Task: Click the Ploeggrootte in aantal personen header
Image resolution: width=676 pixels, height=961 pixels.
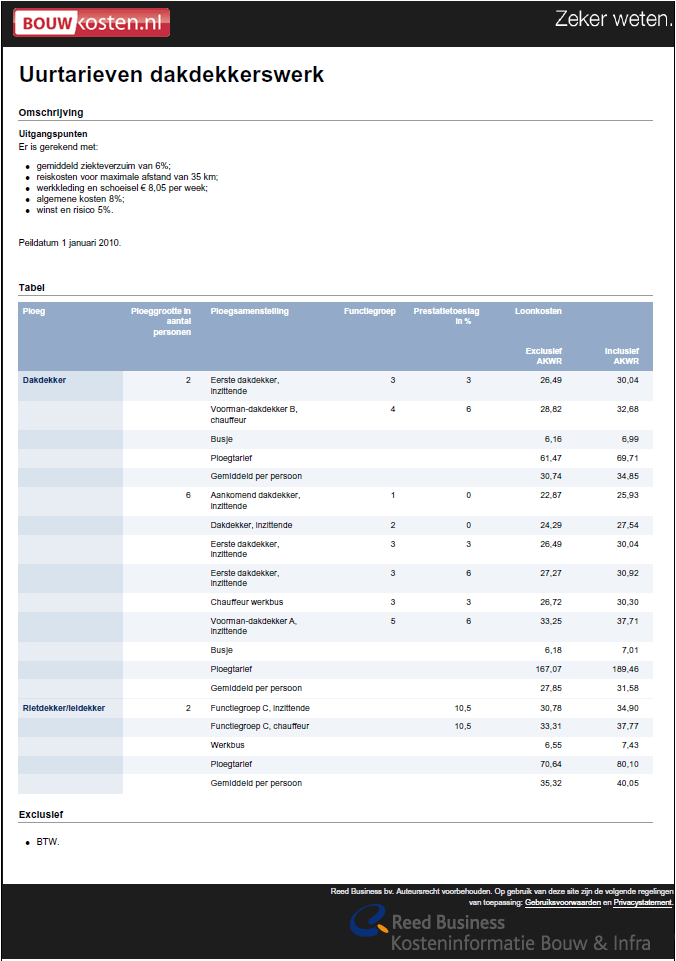Action: 161,322
